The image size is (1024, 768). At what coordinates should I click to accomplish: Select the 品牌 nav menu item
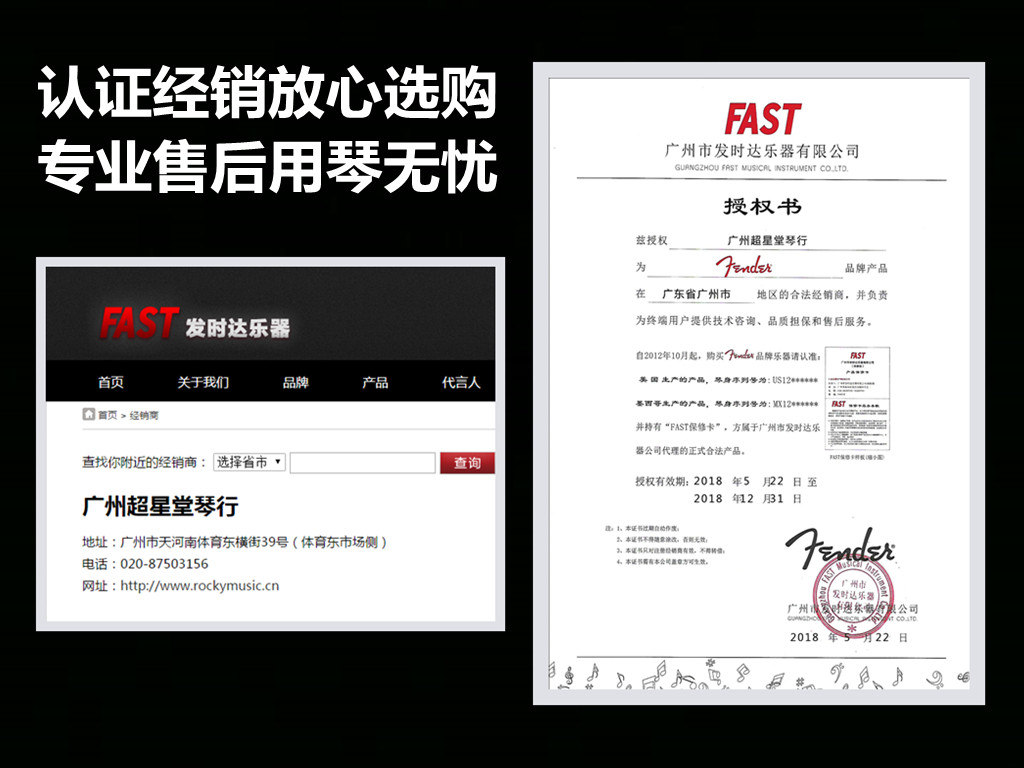(295, 382)
